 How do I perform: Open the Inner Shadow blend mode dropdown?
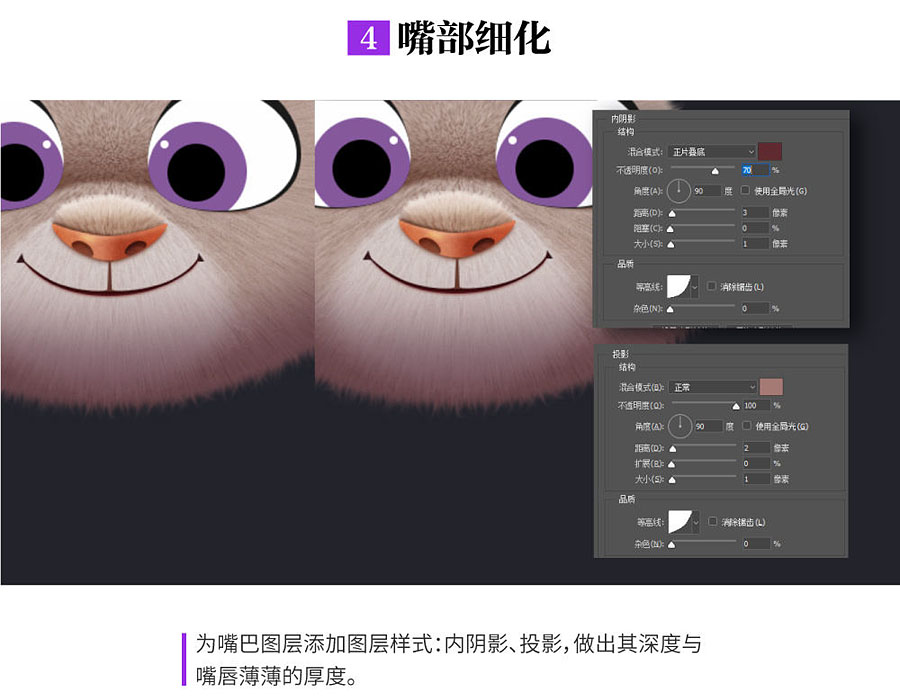[x=712, y=152]
